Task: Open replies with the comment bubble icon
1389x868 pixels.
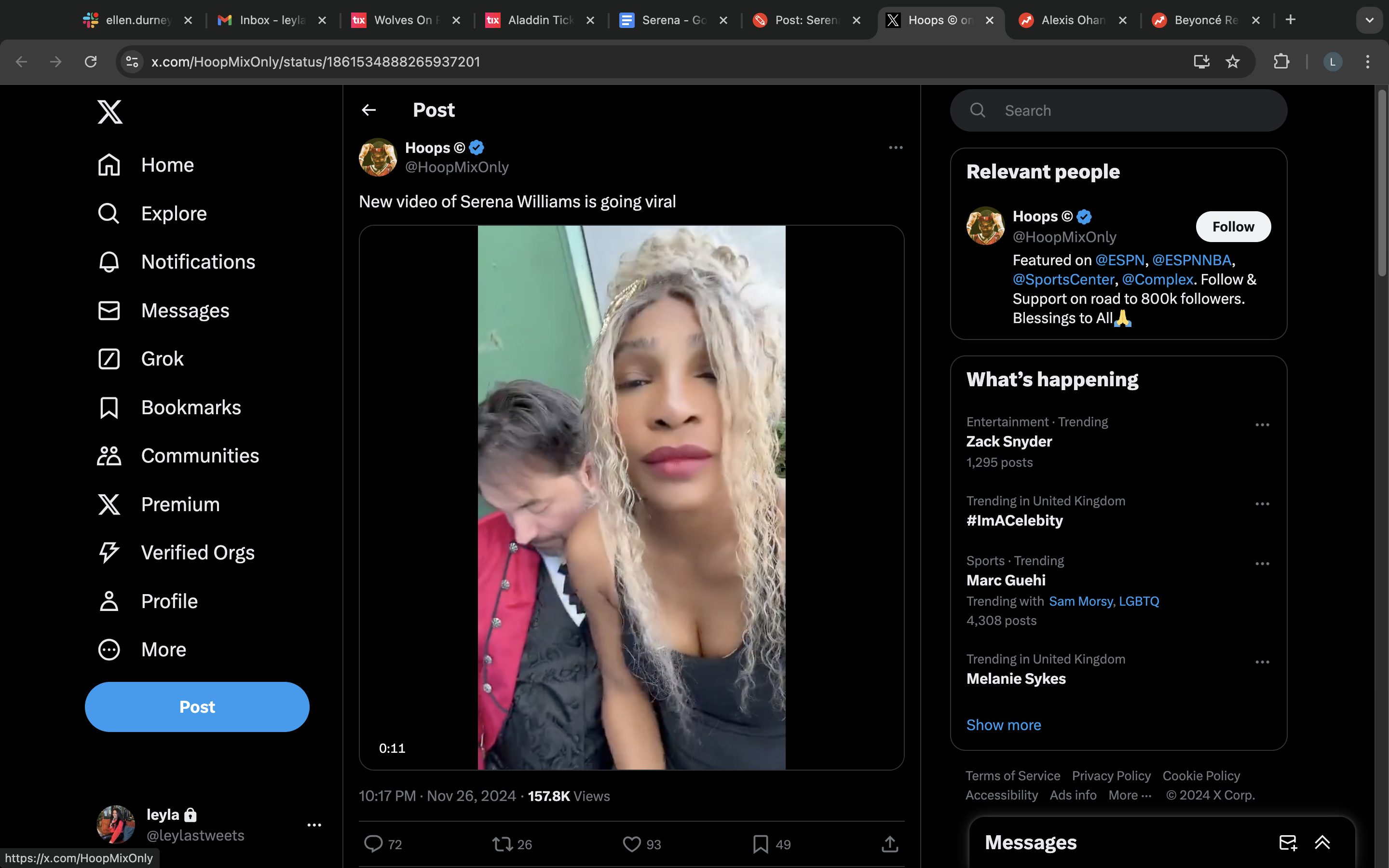Action: pyautogui.click(x=373, y=843)
